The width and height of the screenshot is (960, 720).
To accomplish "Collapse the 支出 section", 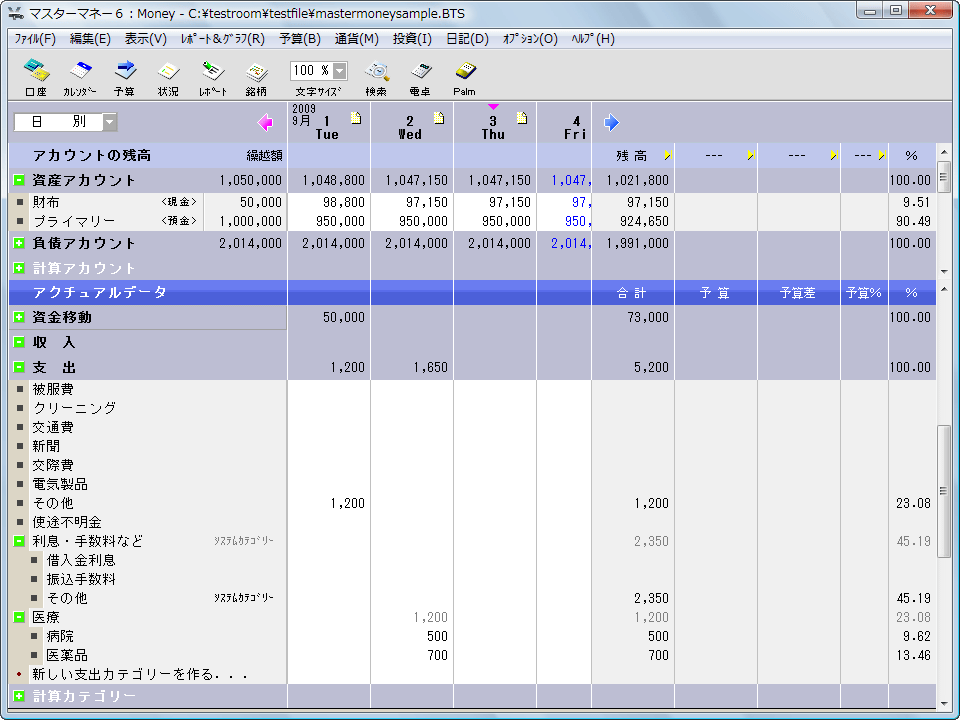I will (x=19, y=367).
